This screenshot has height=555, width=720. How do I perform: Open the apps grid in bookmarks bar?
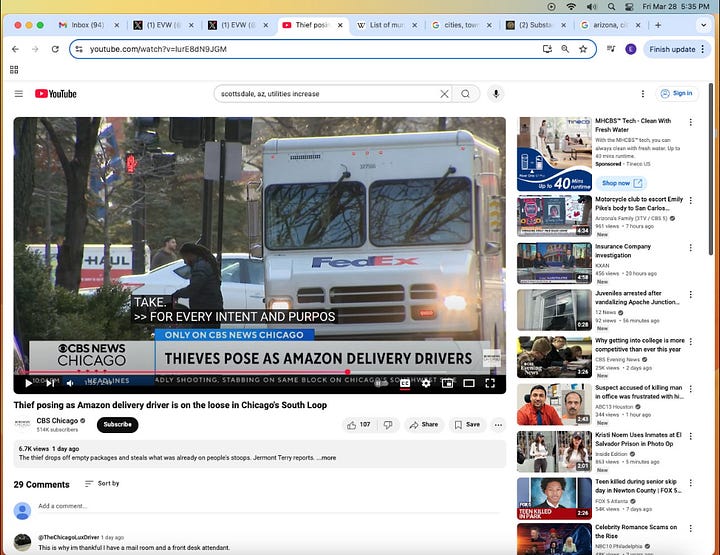(14, 70)
